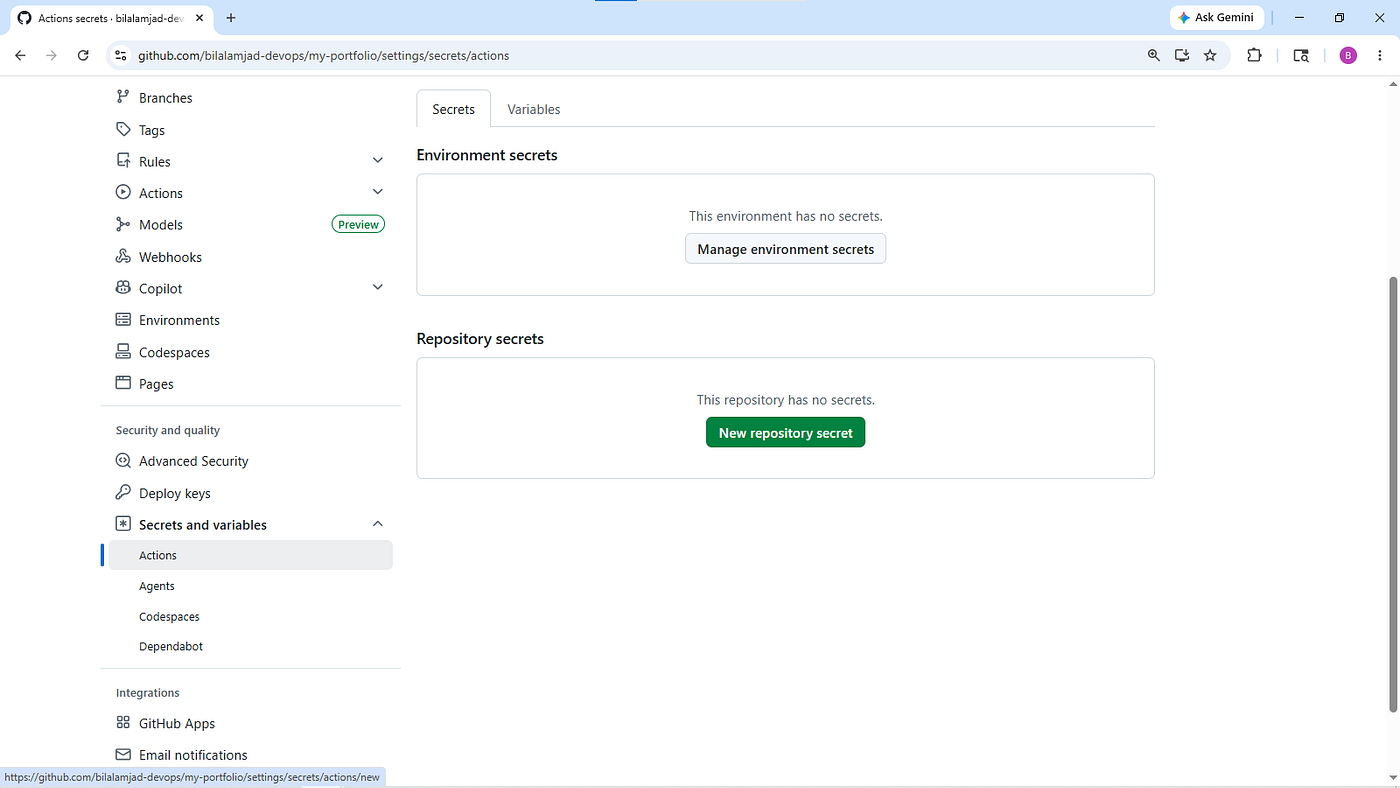The image size is (1400, 788).
Task: Click the browser back arrow
Action: (20, 56)
